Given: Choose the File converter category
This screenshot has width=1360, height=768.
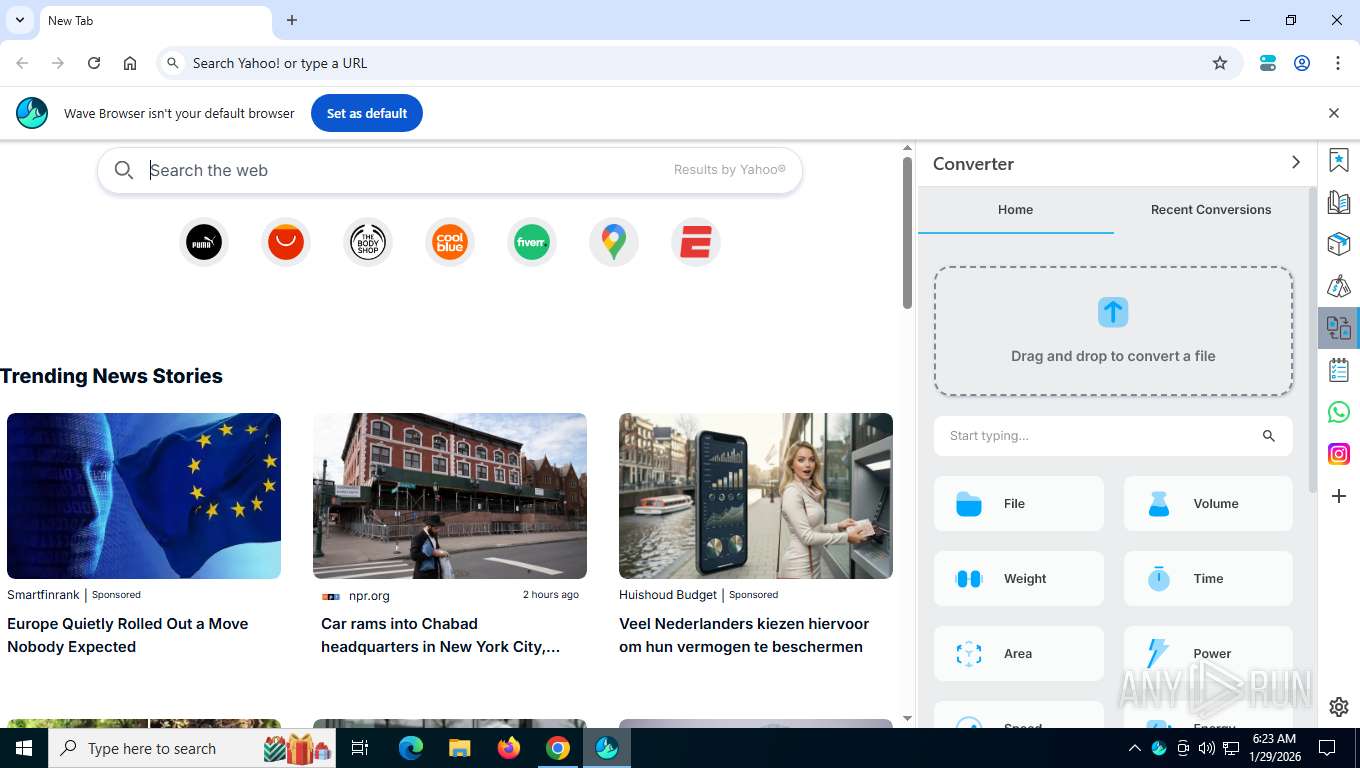Looking at the screenshot, I should point(1019,504).
